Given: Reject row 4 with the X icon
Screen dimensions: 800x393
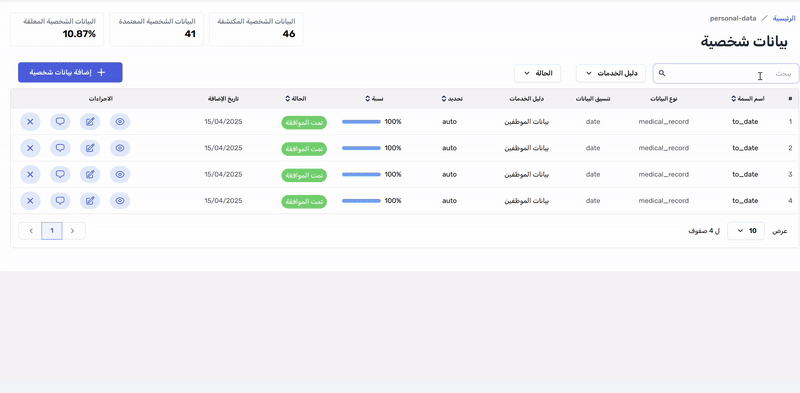Looking at the screenshot, I should coord(30,201).
